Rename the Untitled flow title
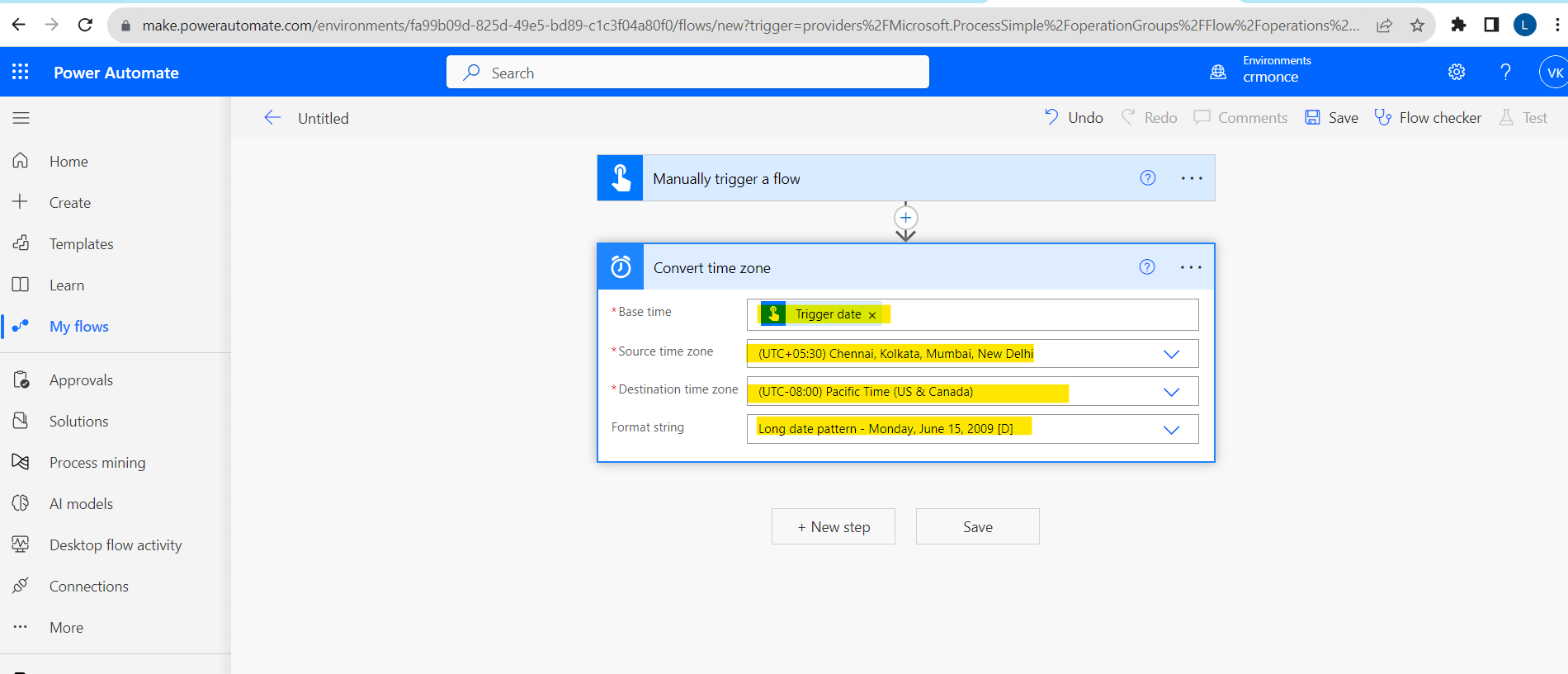This screenshot has width=1568, height=674. (x=324, y=118)
